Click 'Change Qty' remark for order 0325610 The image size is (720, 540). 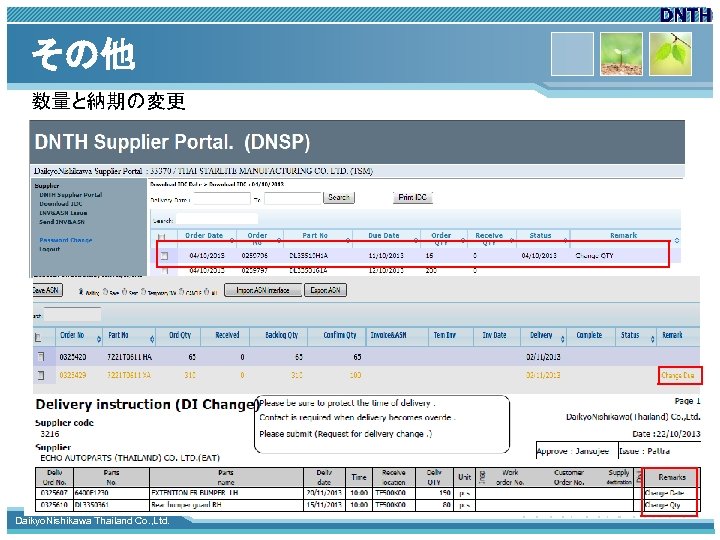663,505
